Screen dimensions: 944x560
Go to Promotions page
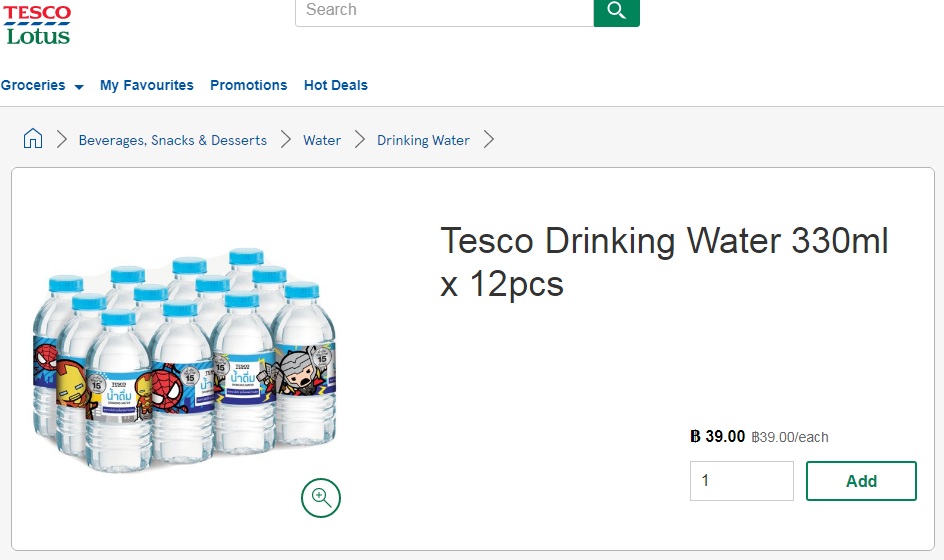(249, 86)
